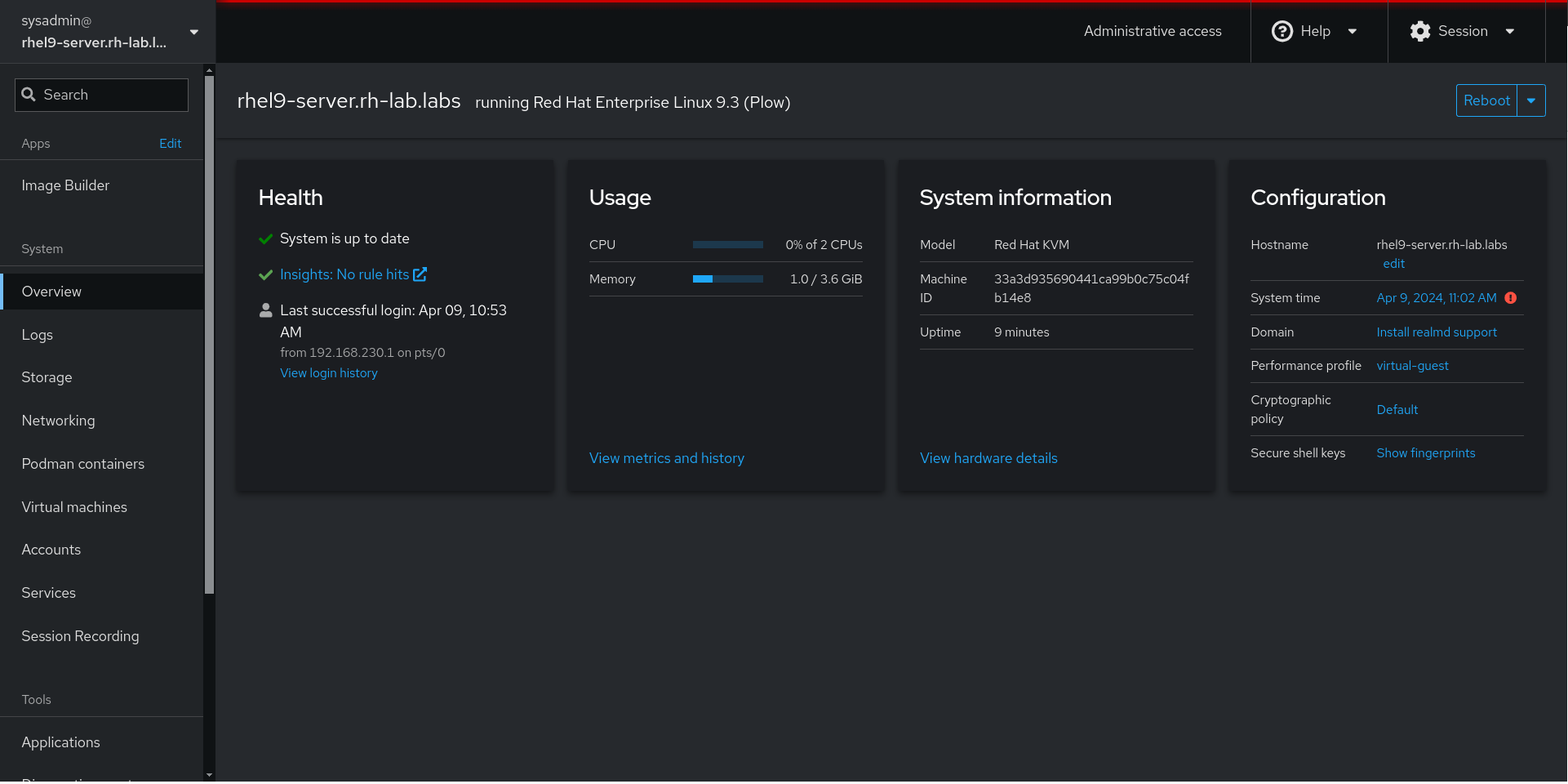The width and height of the screenshot is (1568, 784).
Task: Expand the Reboot button dropdown arrow
Action: point(1532,100)
